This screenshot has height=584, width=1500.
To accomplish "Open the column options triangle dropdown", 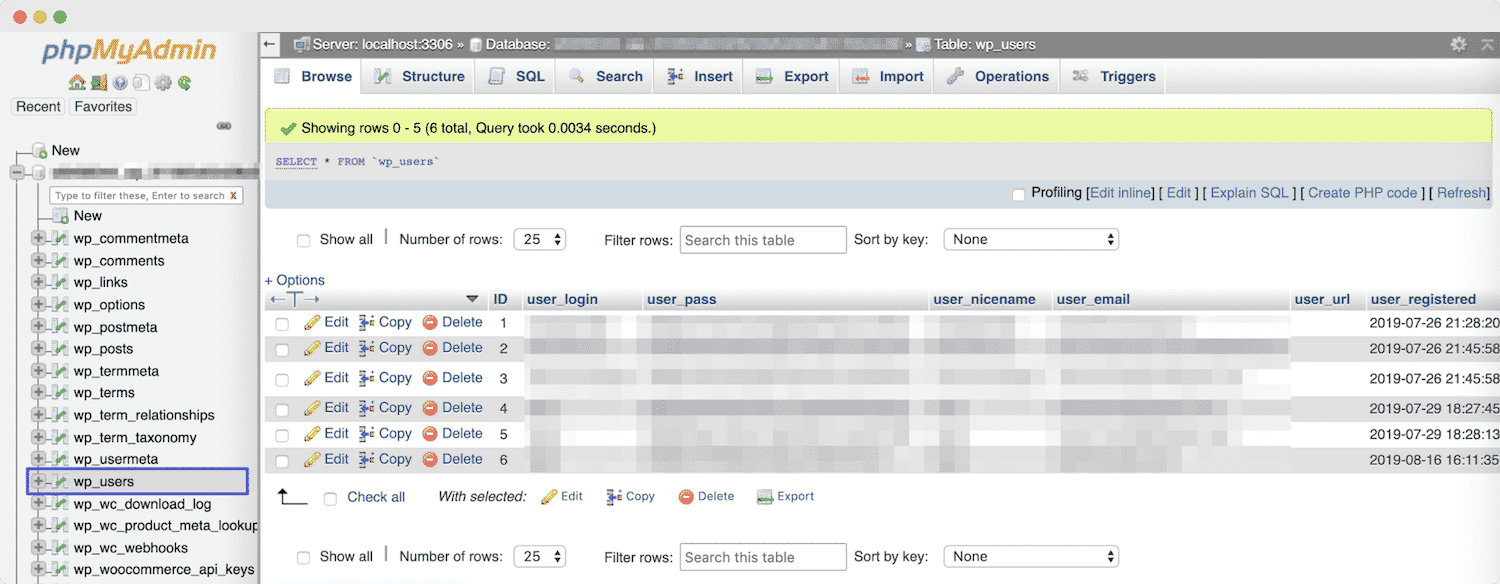I will [x=472, y=299].
